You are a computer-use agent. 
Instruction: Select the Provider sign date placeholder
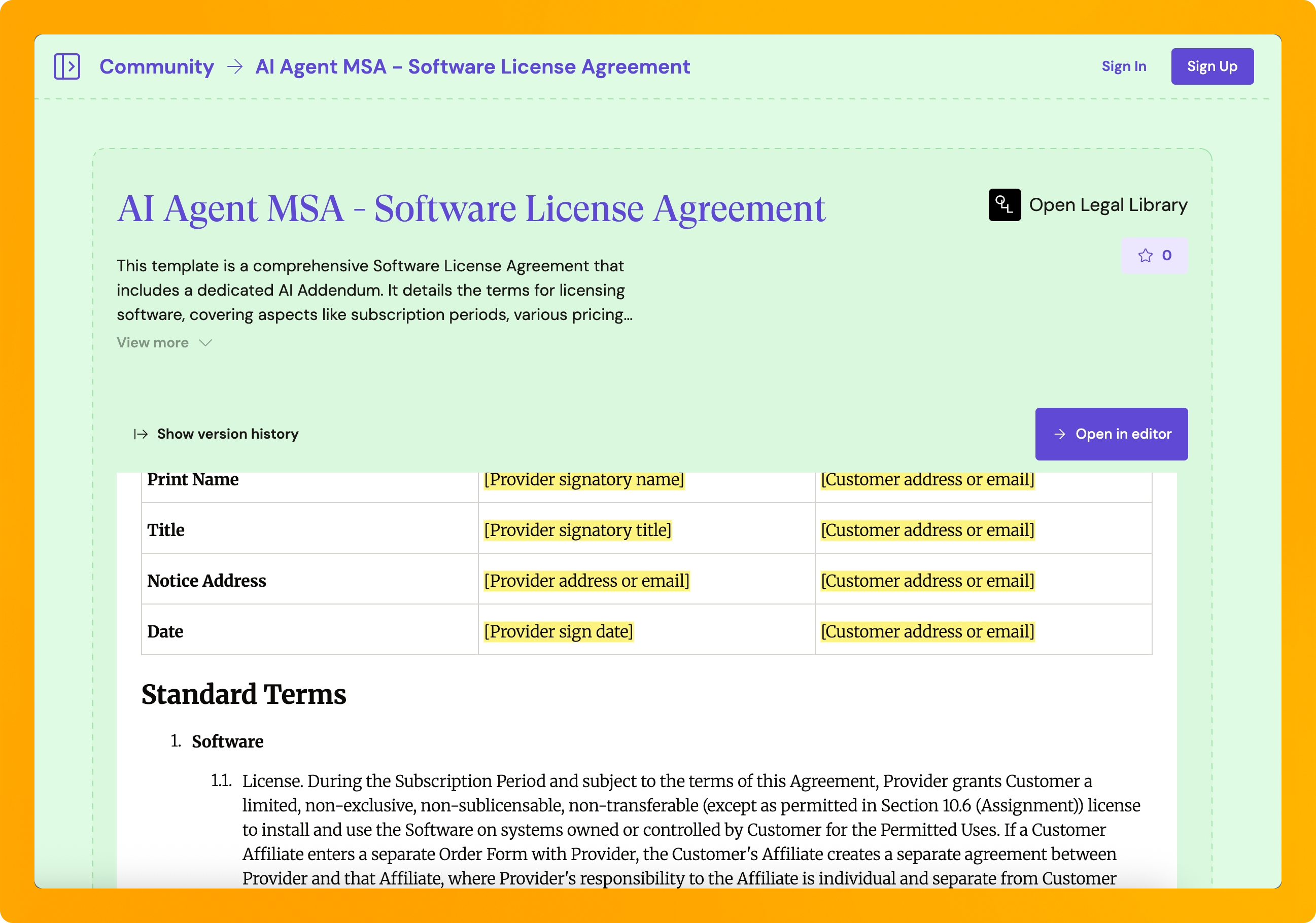tap(559, 631)
